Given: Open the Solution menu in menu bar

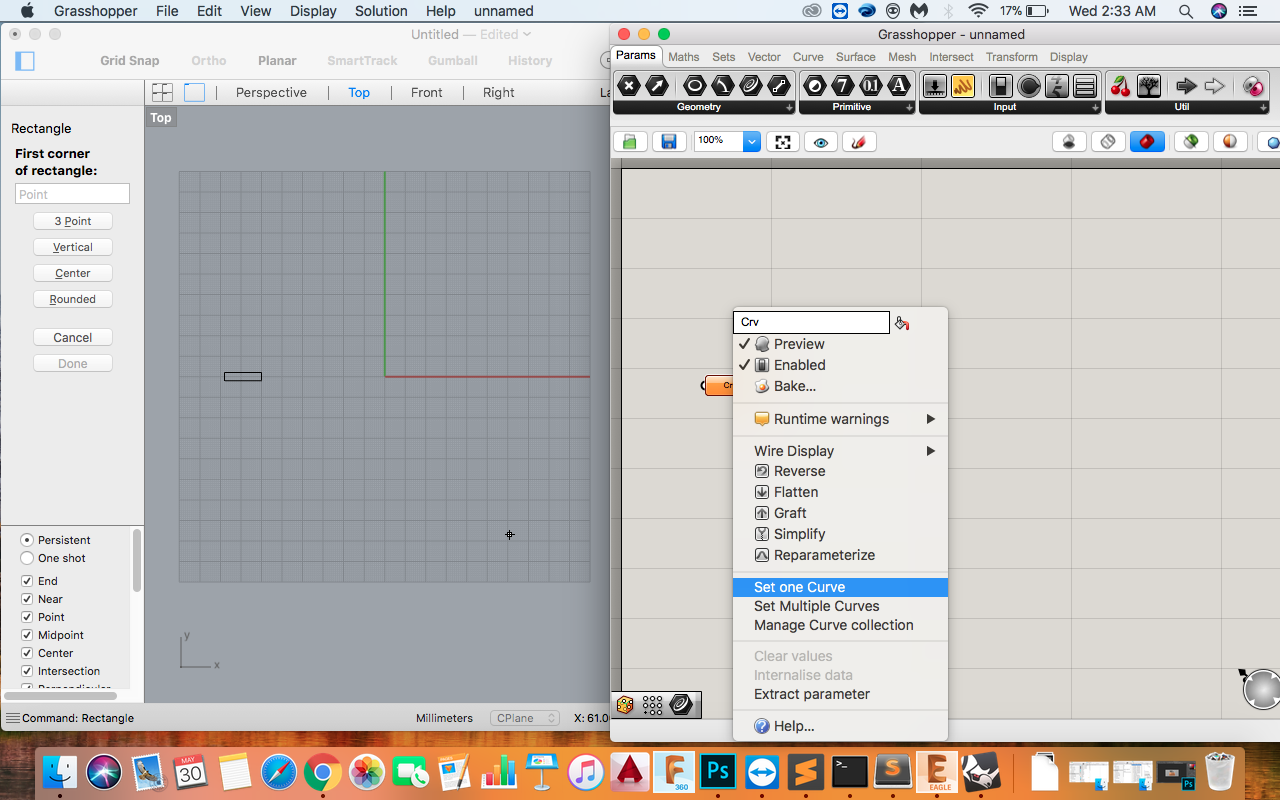Looking at the screenshot, I should click(381, 11).
